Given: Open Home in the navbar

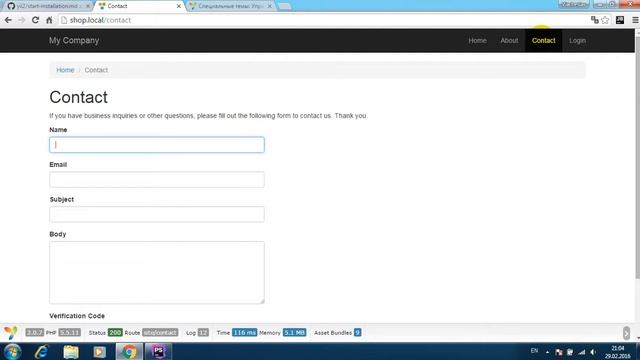Looking at the screenshot, I should click(x=477, y=40).
